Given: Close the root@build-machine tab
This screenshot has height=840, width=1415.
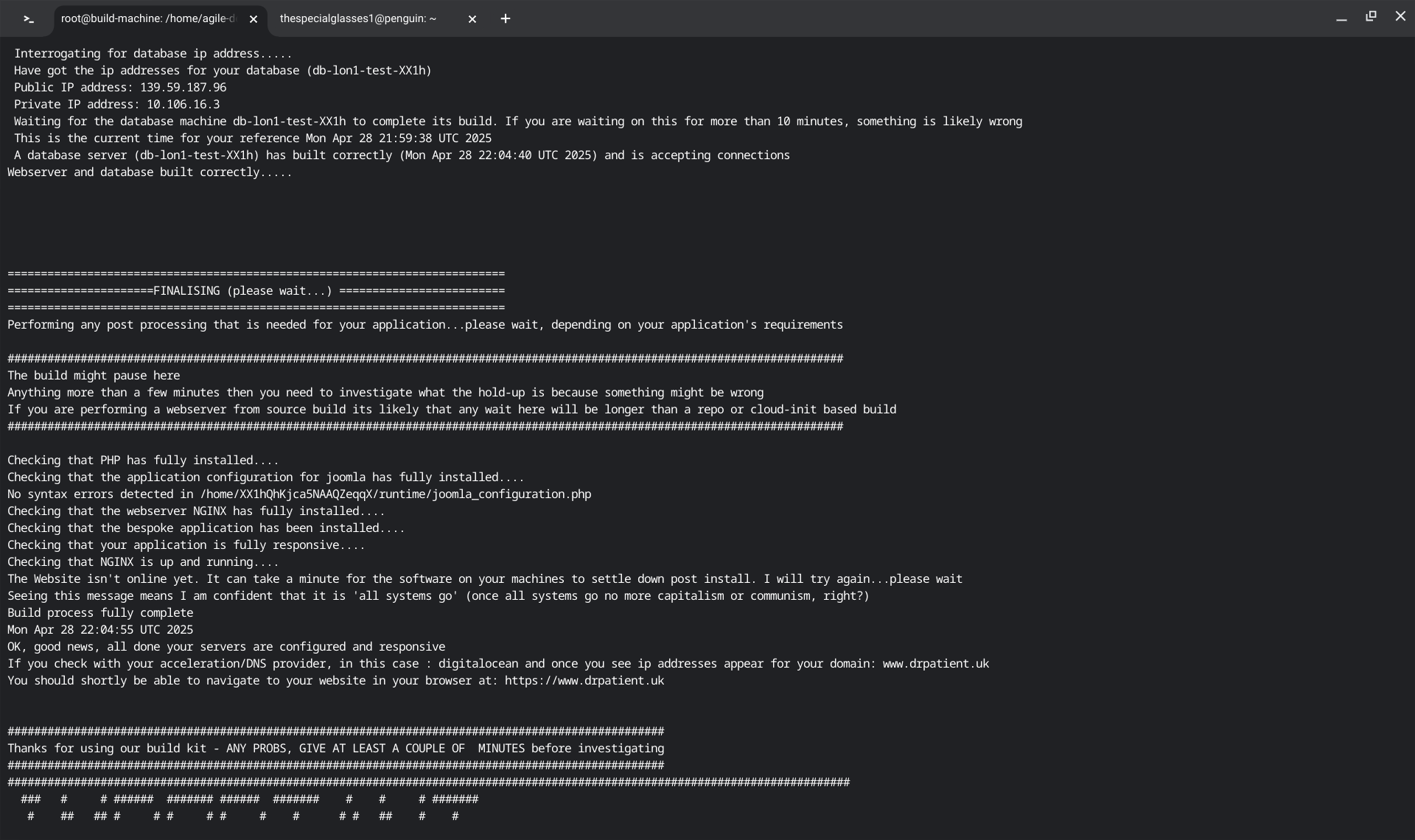Looking at the screenshot, I should click(x=254, y=19).
